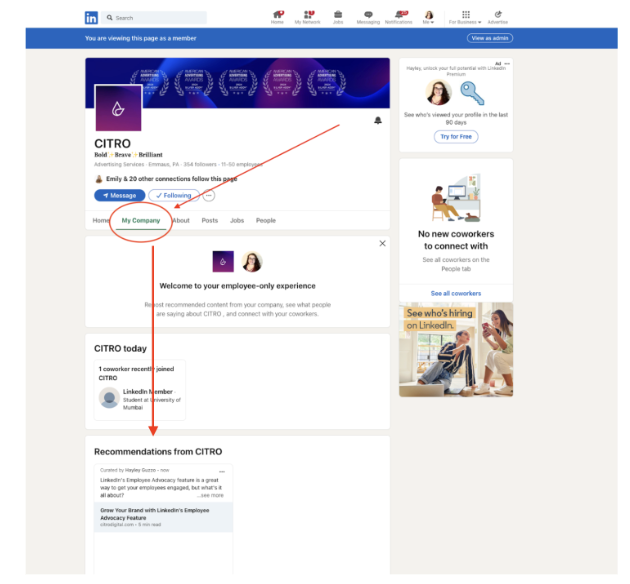Open My Network nav icon
This screenshot has height=584, width=630.
coord(308,17)
